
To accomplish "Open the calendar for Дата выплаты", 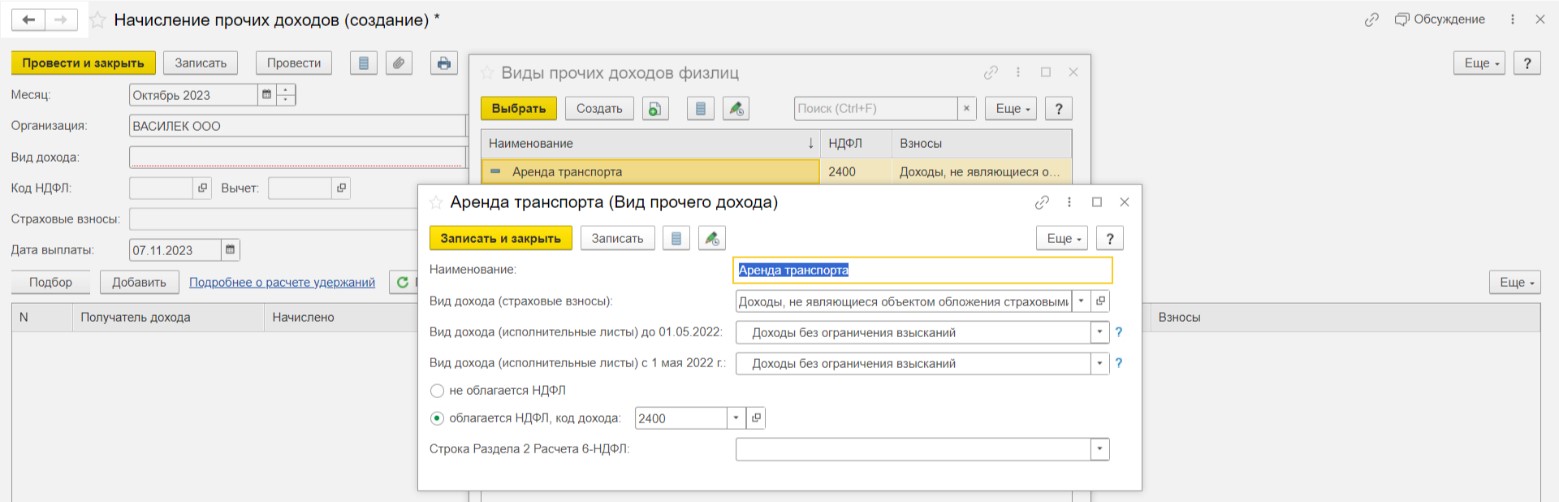I will tap(230, 250).
